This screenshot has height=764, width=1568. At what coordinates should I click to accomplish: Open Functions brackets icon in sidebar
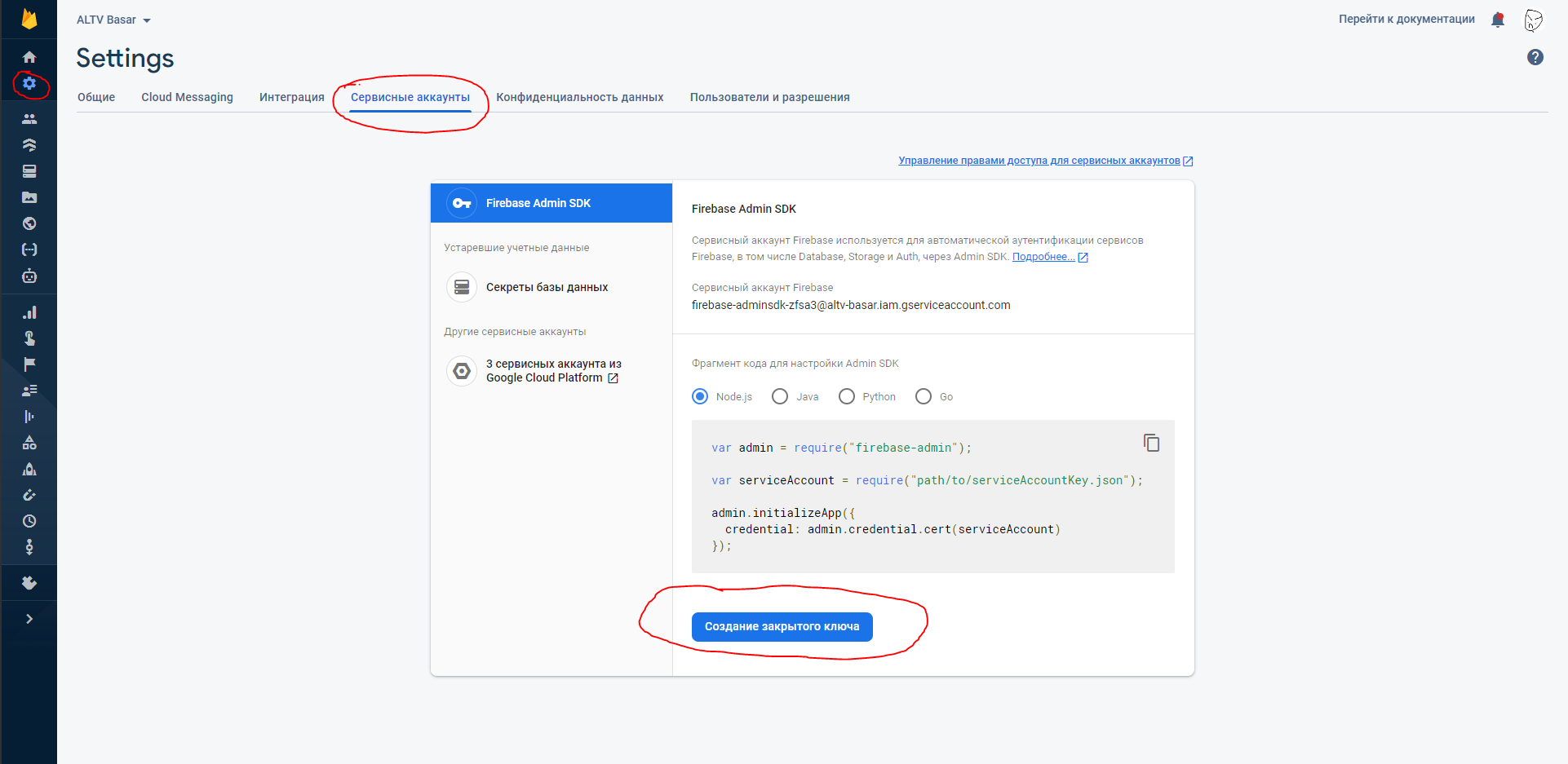coord(29,250)
